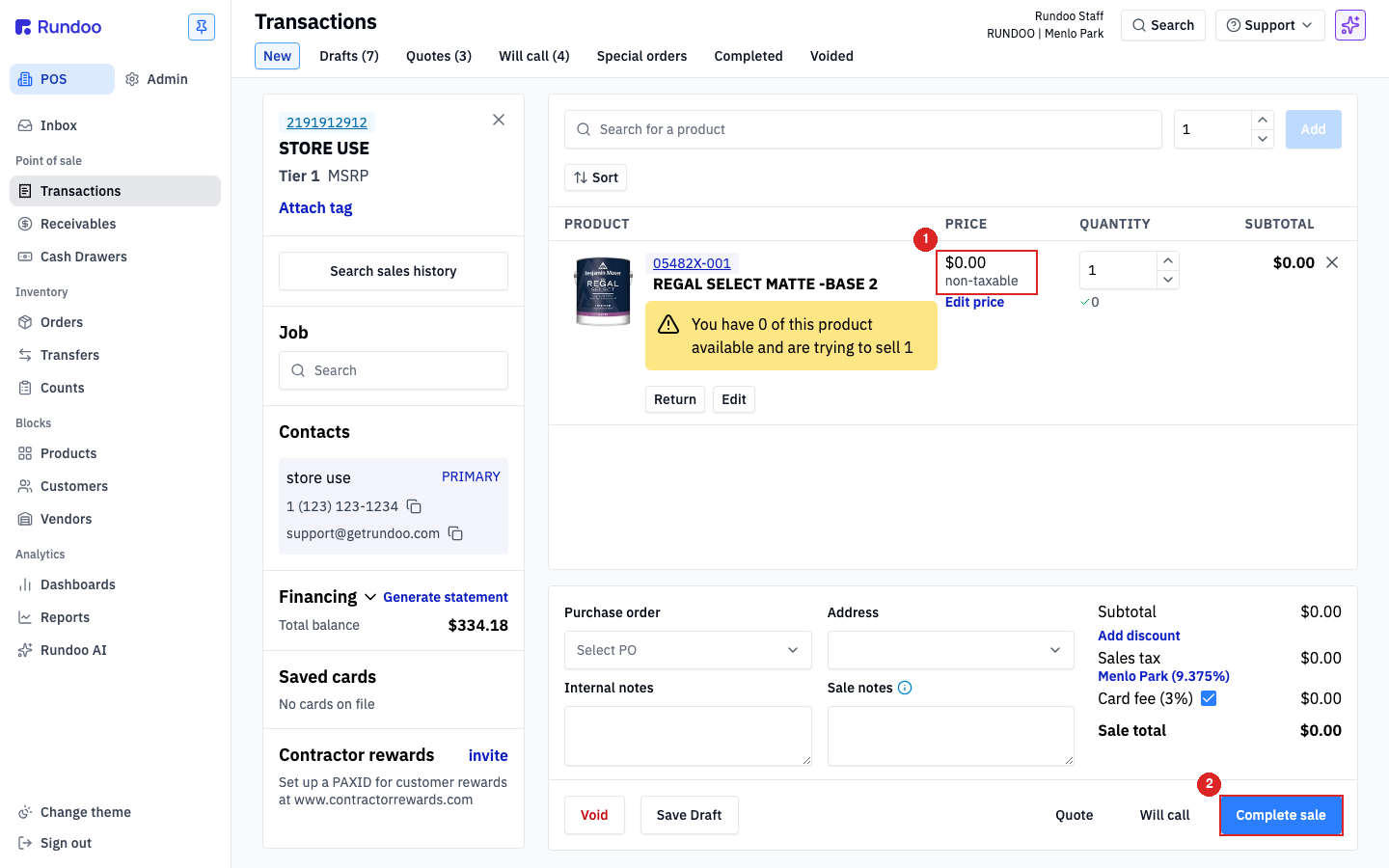1389x868 pixels.
Task: Click the Return button on the item
Action: point(675,399)
